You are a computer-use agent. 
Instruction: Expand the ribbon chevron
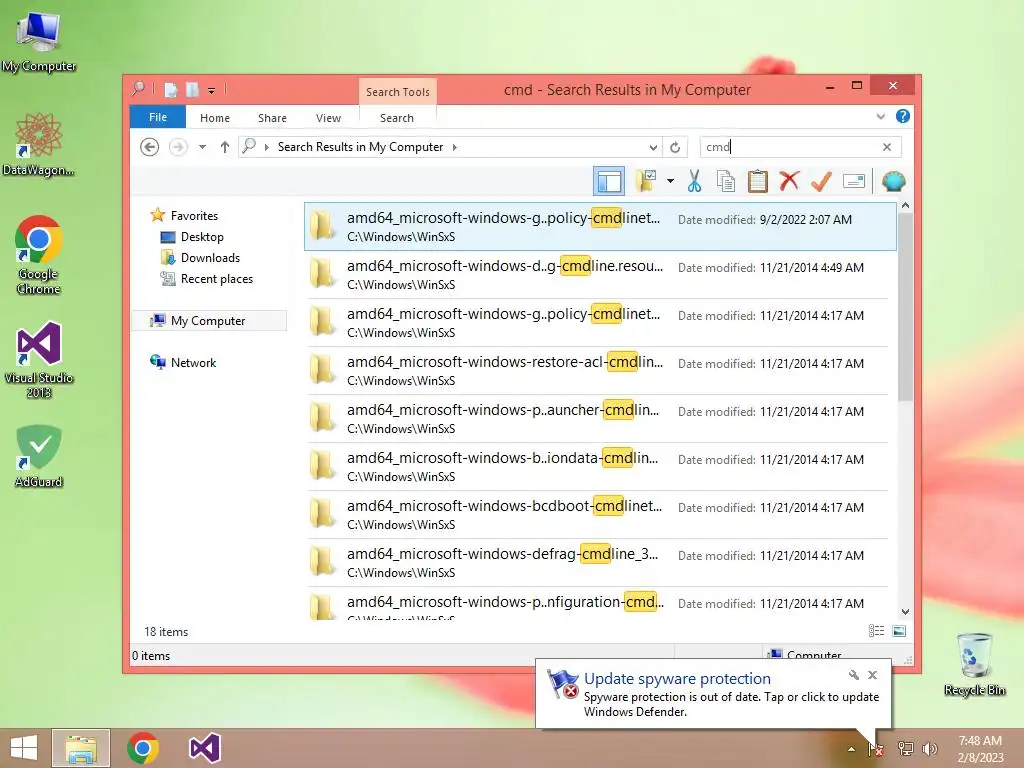(x=880, y=116)
